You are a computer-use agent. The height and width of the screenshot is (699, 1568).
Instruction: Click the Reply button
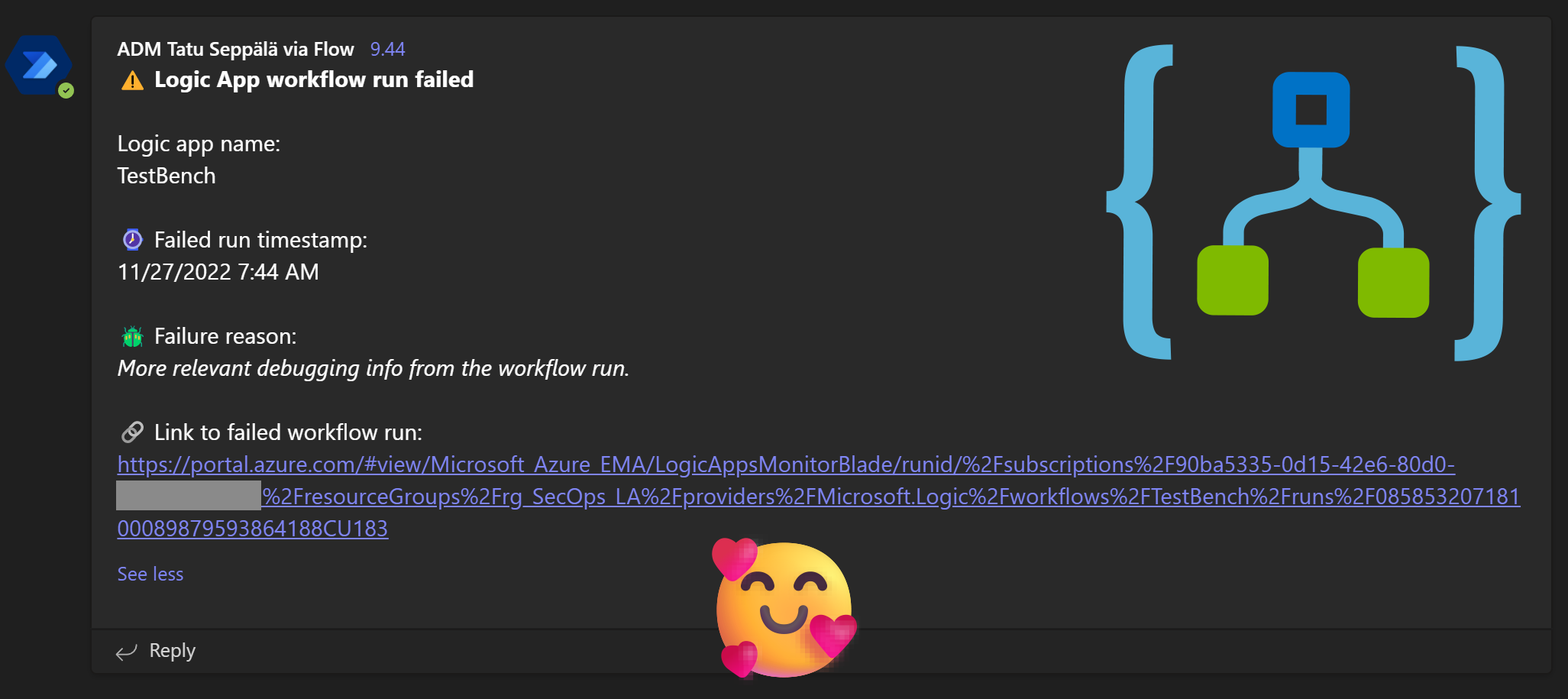pos(172,651)
